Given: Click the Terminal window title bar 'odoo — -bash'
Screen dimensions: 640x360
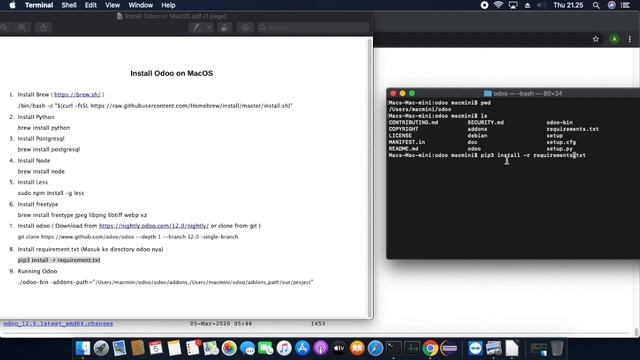Looking at the screenshot, I should coord(523,93).
